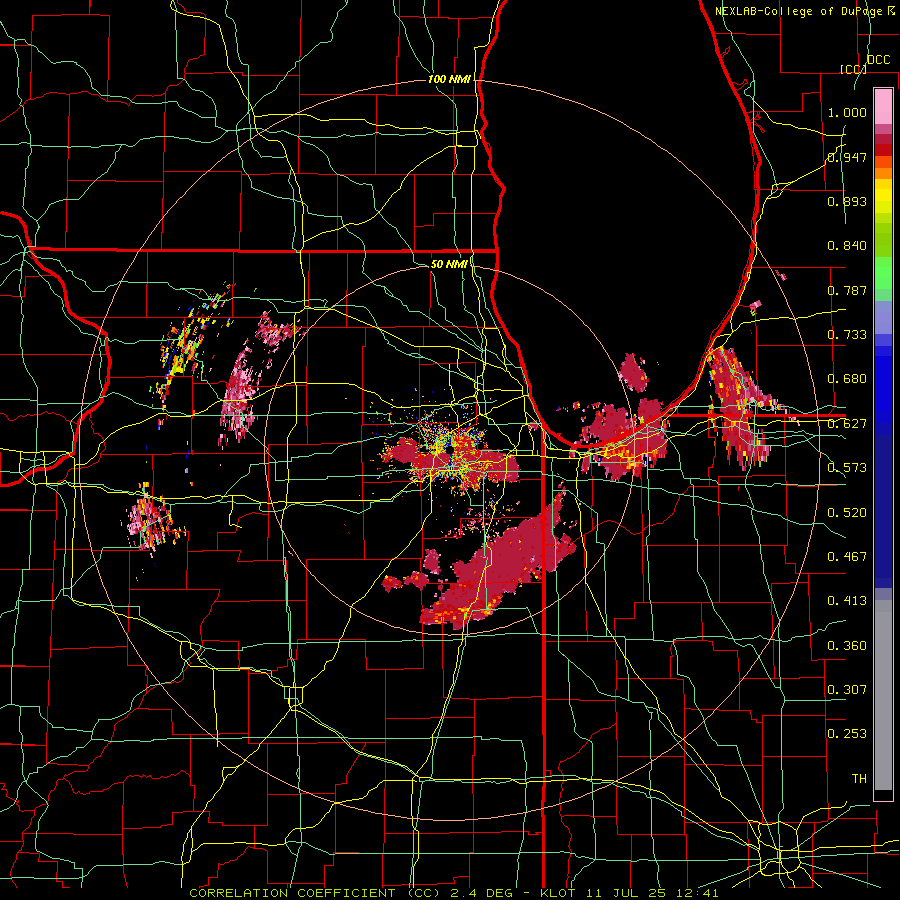Screen dimensions: 900x900
Task: Click the 0.467 legend value
Action: 847,556
